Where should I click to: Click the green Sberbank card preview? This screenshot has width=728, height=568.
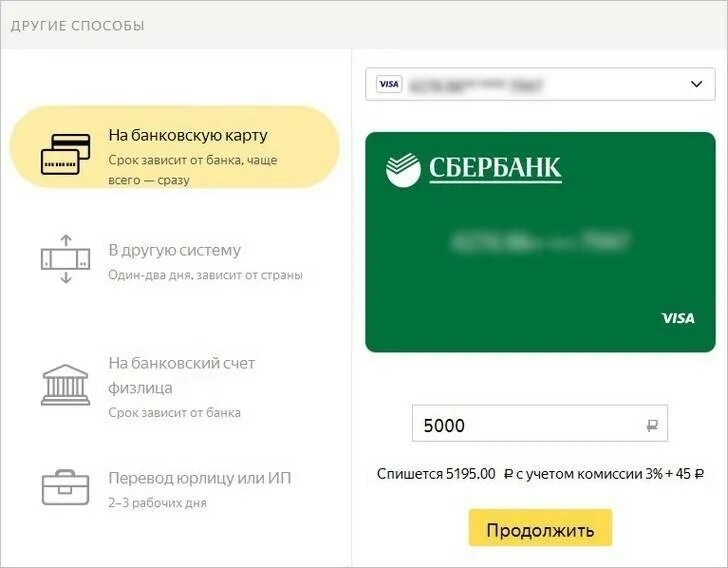[540, 242]
